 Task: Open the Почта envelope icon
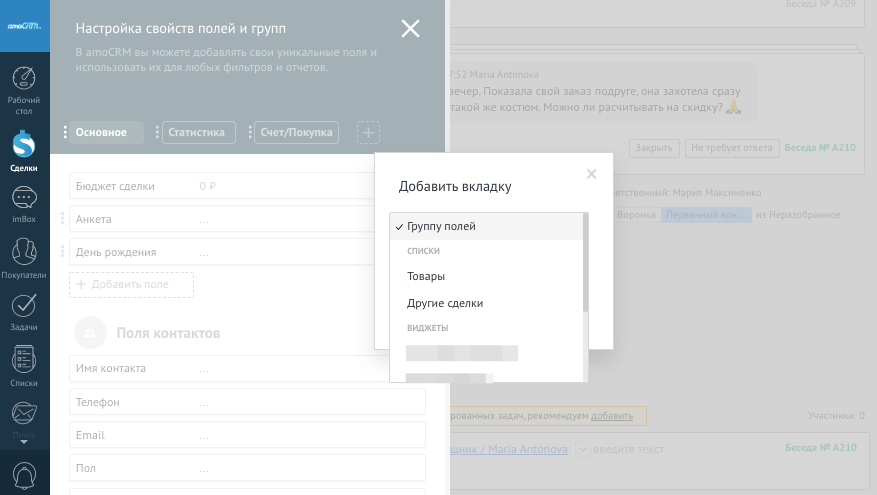tap(24, 412)
